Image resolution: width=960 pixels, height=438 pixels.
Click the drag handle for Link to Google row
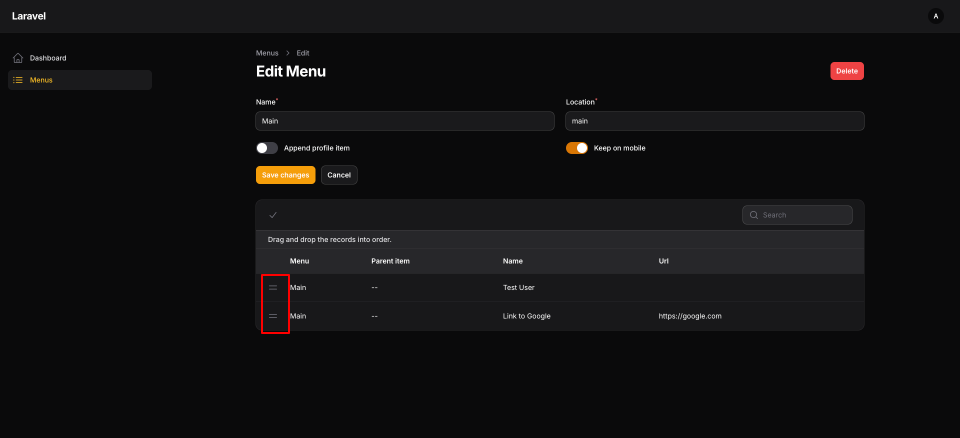[x=273, y=316]
